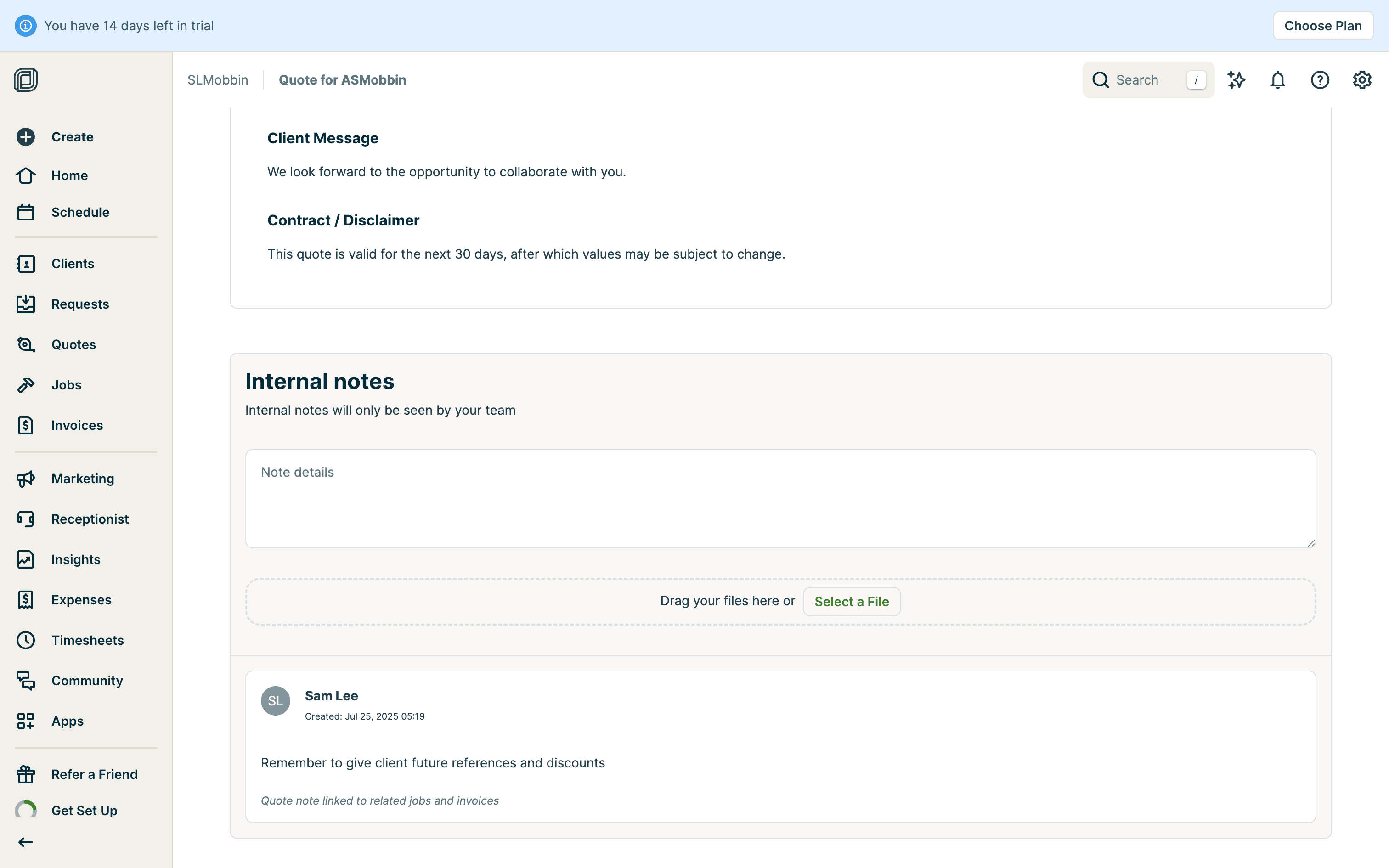Open Get Set Up progress item
Screen dimensions: 1389x868
point(84,811)
